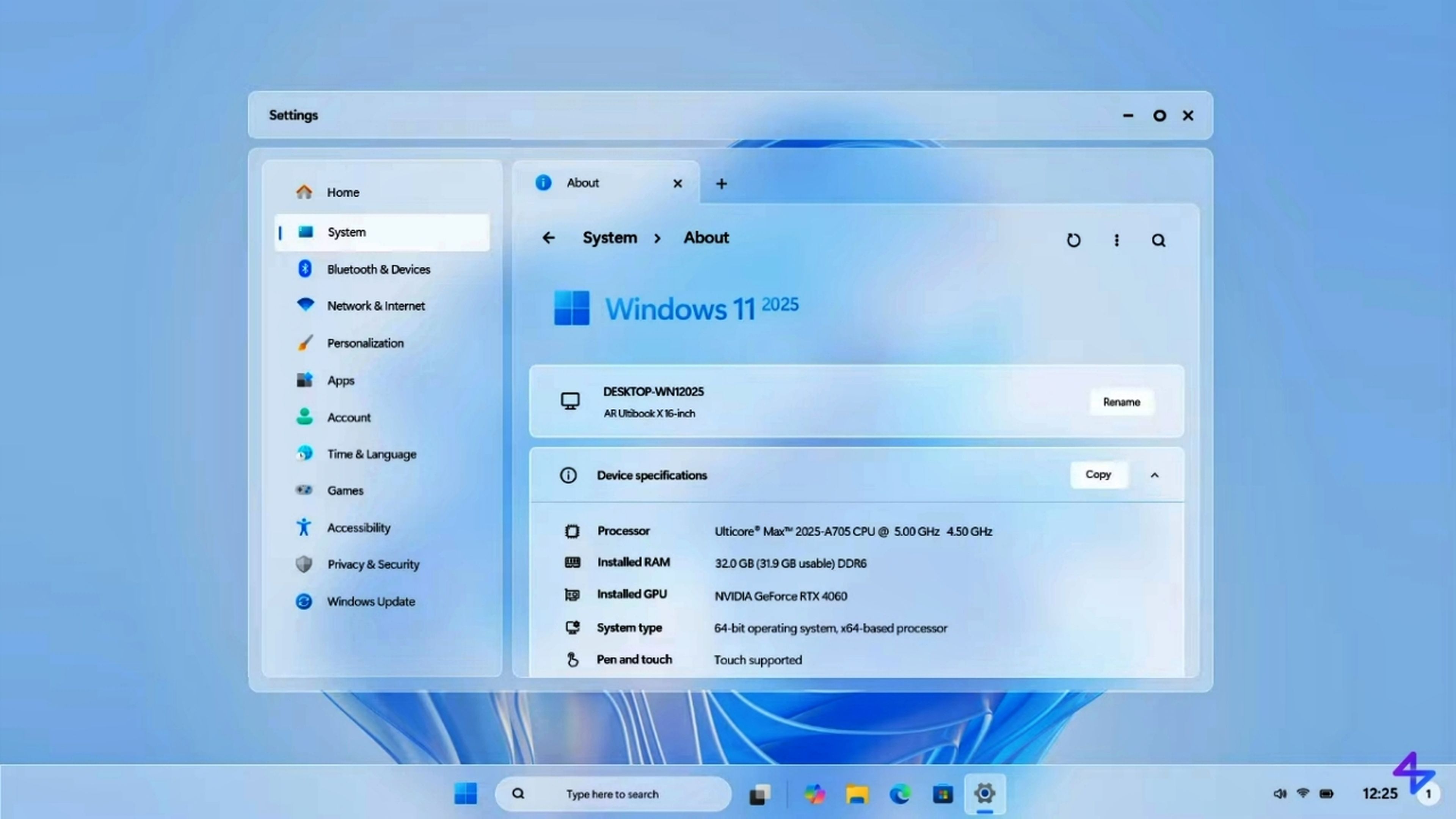Open Network & Internet settings
1456x819 pixels.
(381, 306)
